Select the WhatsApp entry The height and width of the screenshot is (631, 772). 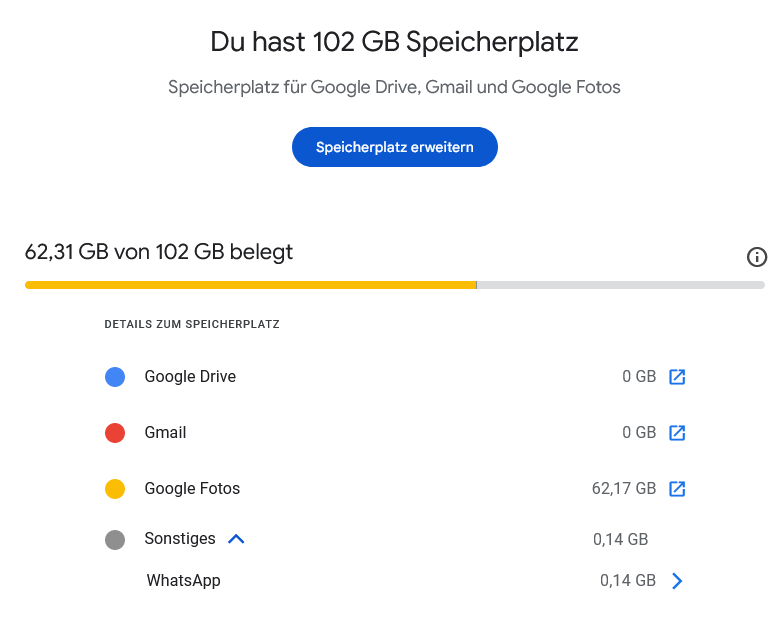point(183,581)
